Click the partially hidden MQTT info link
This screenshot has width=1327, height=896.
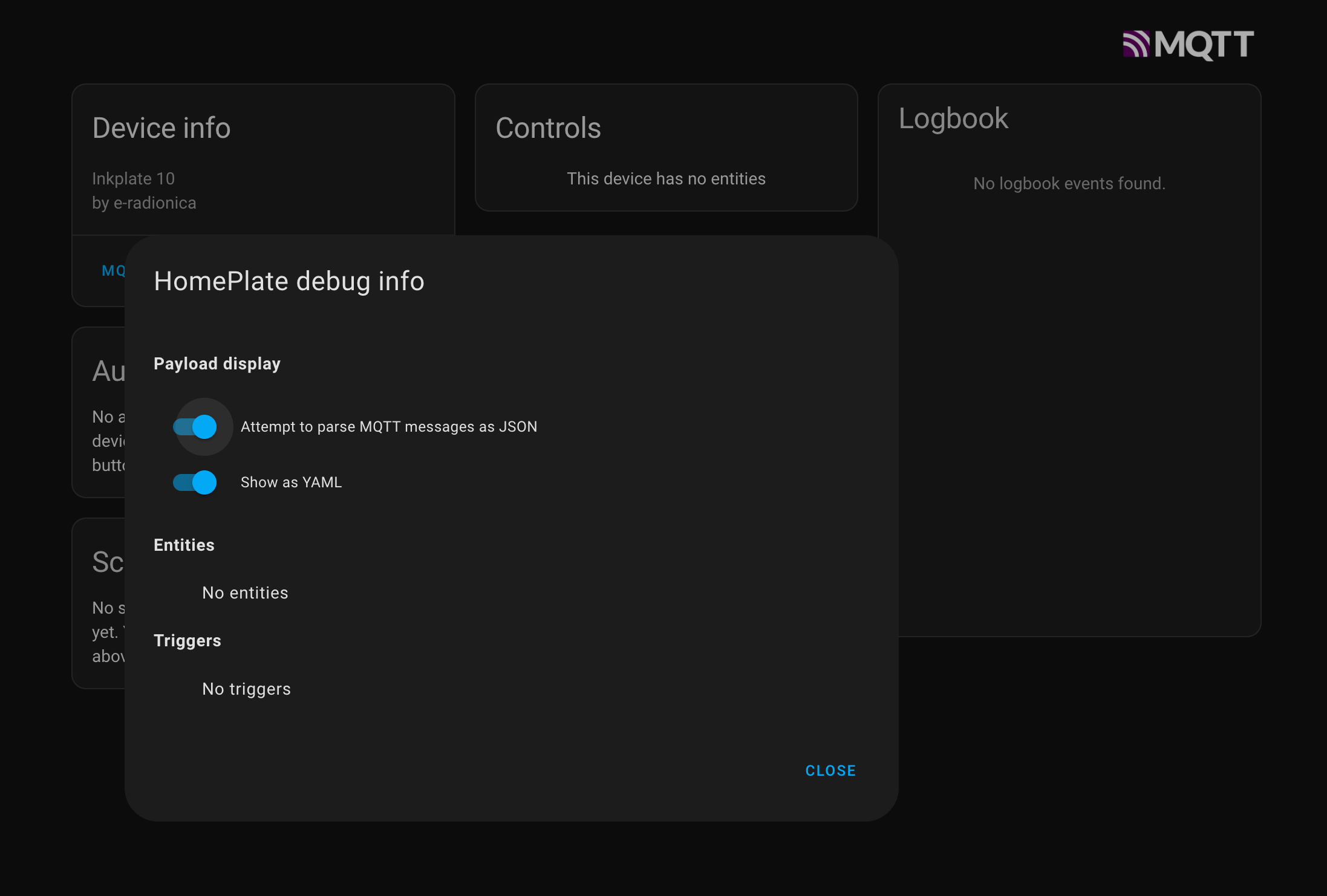pyautogui.click(x=113, y=271)
